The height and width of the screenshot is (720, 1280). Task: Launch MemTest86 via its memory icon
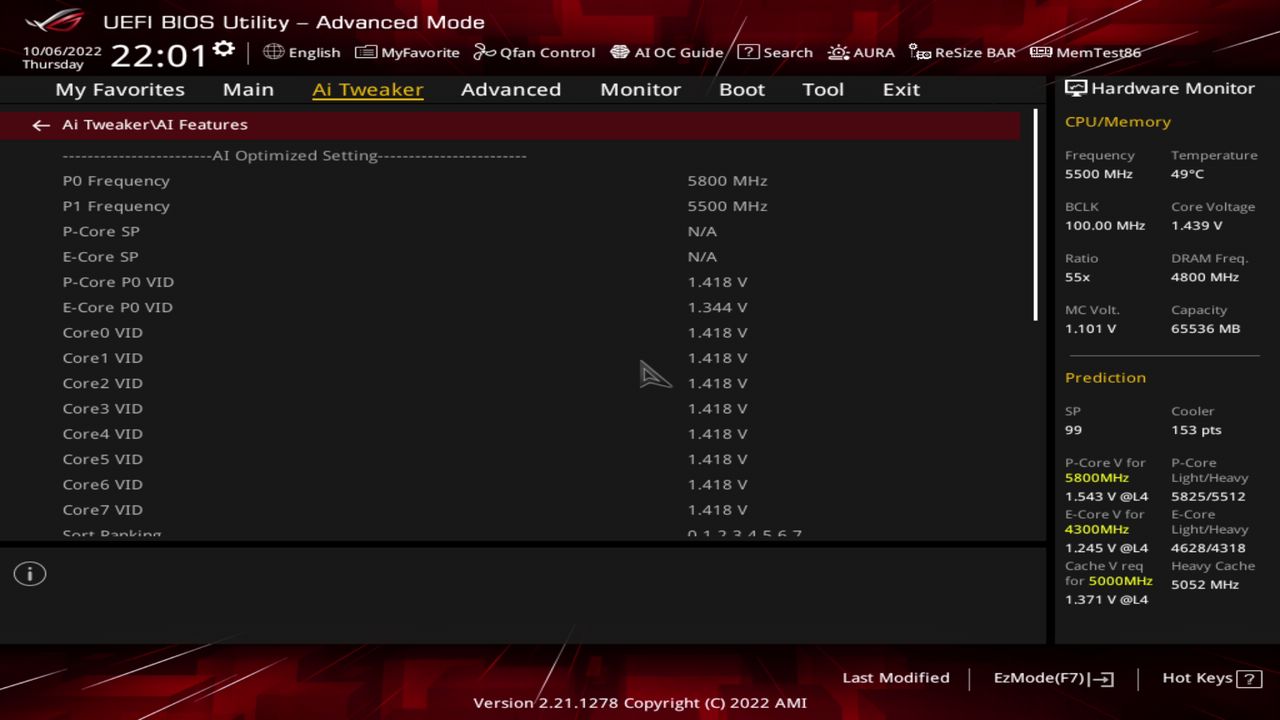pos(1041,52)
